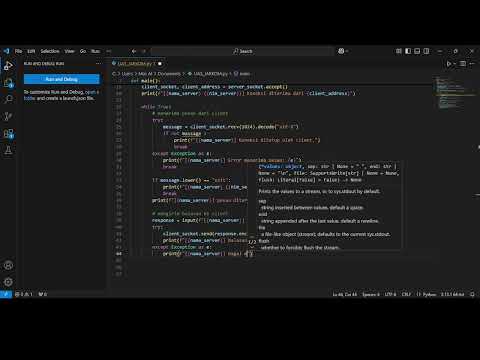Screen dimensions: 480x360
Task: Open the remote window indicator in status bar
Action: coord(6,294)
